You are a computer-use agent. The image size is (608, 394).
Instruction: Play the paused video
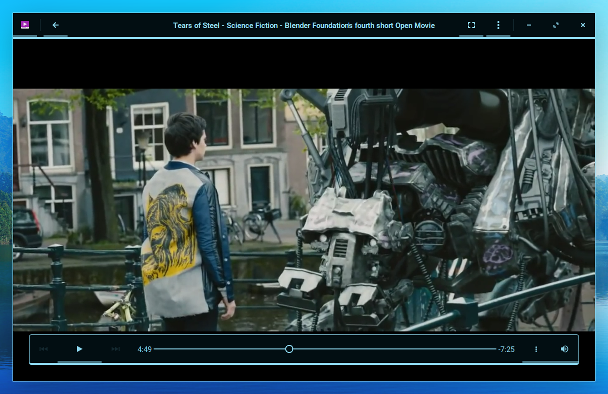79,349
